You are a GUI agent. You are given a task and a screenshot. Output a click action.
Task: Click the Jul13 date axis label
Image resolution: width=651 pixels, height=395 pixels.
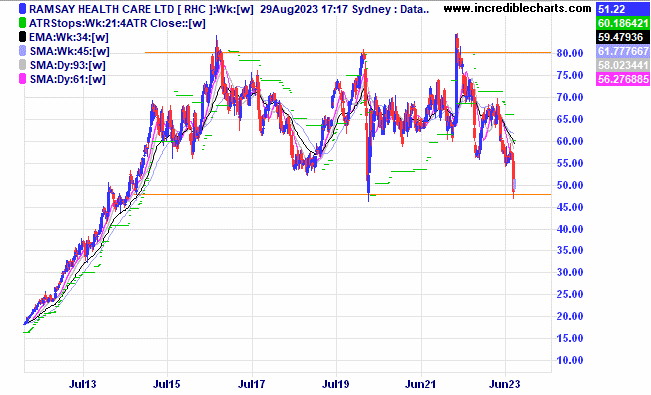pos(82,384)
